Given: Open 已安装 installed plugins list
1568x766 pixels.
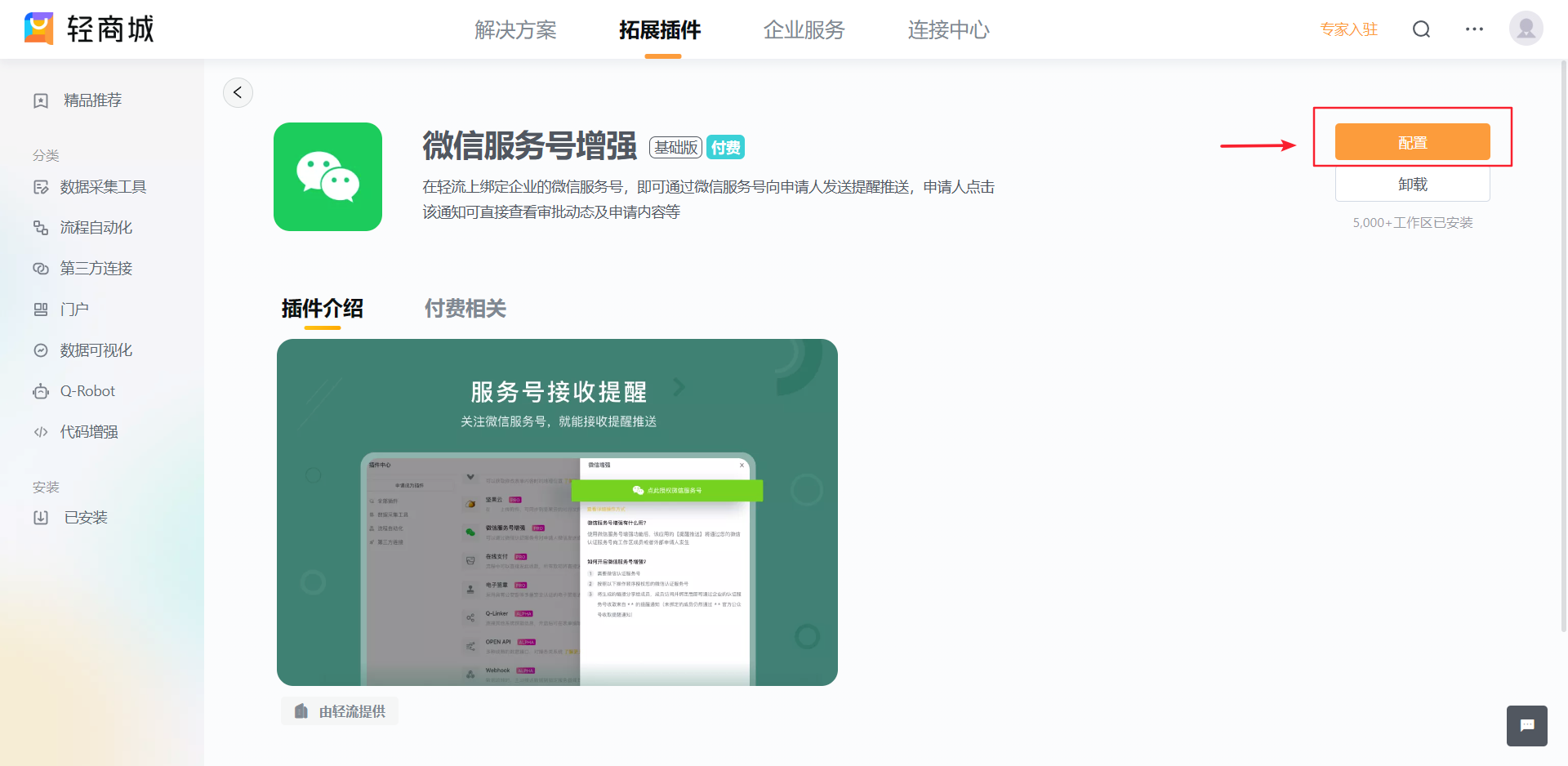Looking at the screenshot, I should (86, 518).
